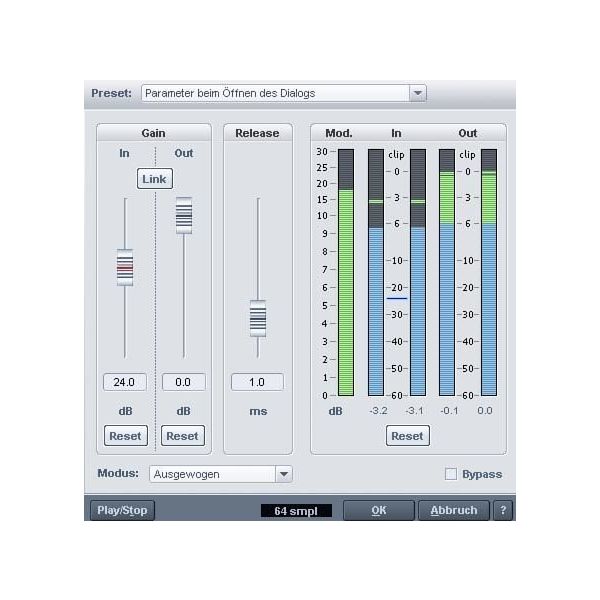Image resolution: width=600 pixels, height=600 pixels.
Task: Click the question mark help button
Action: 503,510
